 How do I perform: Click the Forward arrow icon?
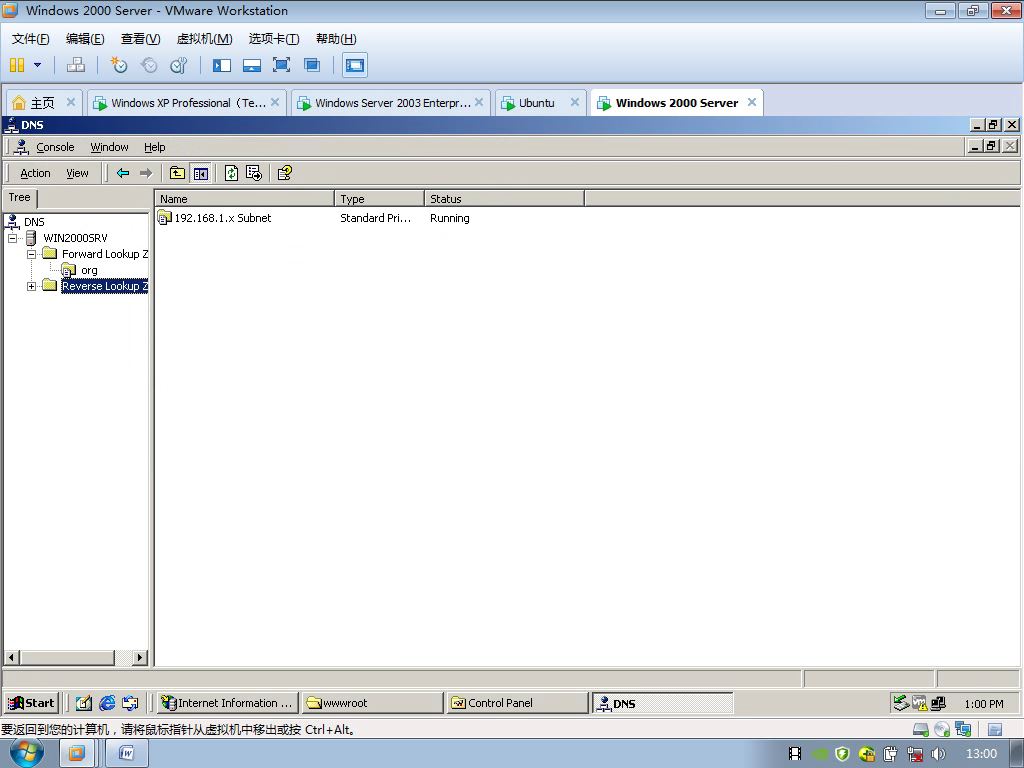146,173
